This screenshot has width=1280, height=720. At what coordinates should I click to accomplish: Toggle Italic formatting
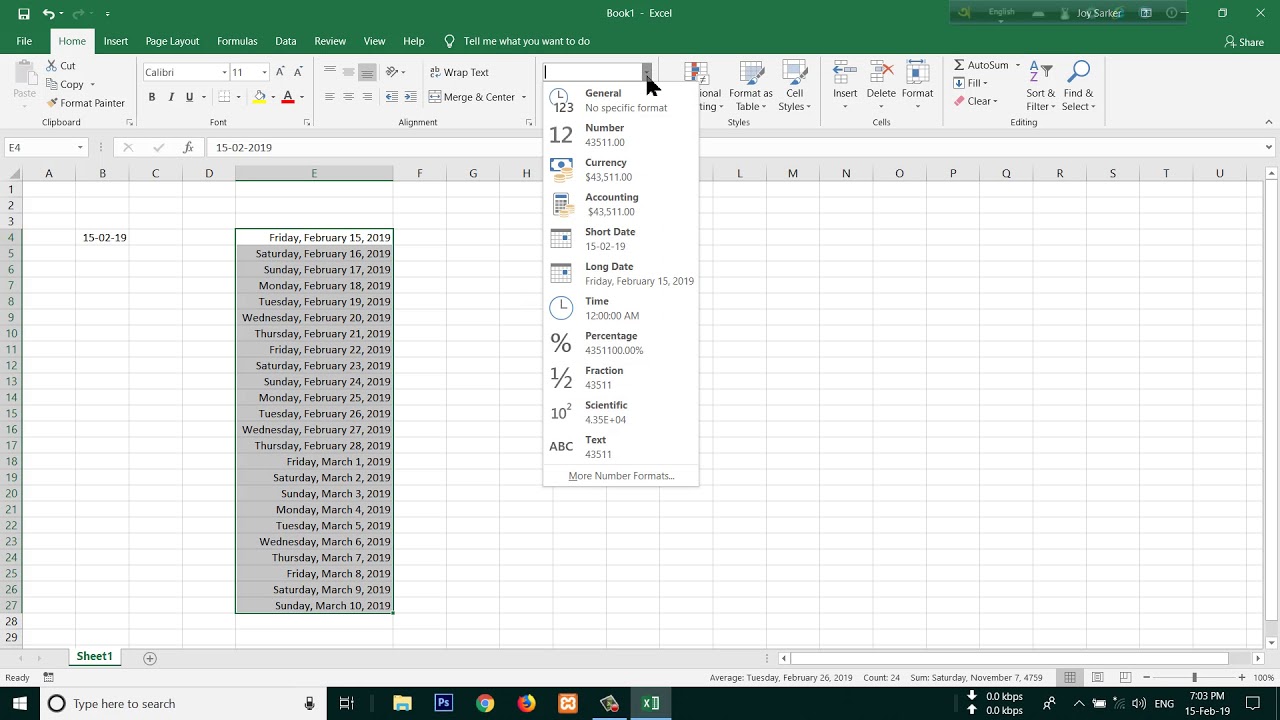171,97
